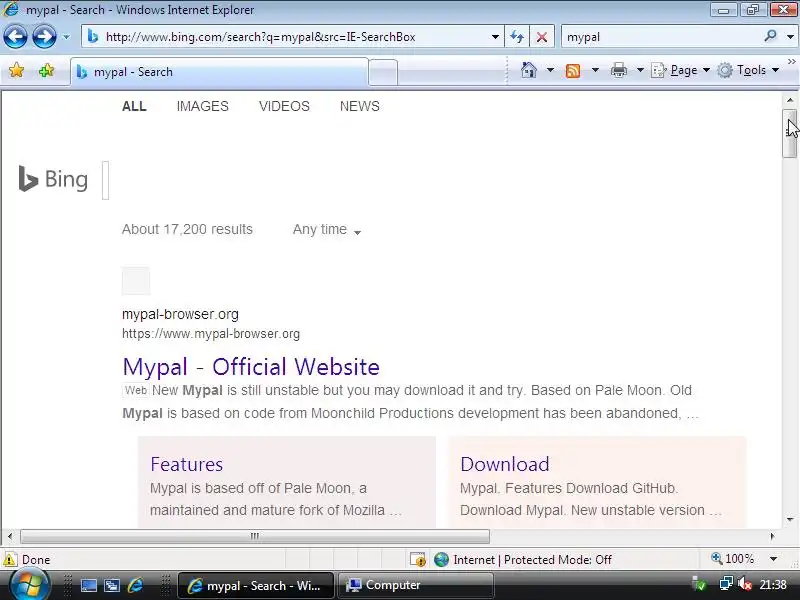Click the vertical scrollbar down arrow
The width and height of the screenshot is (800, 600).
point(790,519)
